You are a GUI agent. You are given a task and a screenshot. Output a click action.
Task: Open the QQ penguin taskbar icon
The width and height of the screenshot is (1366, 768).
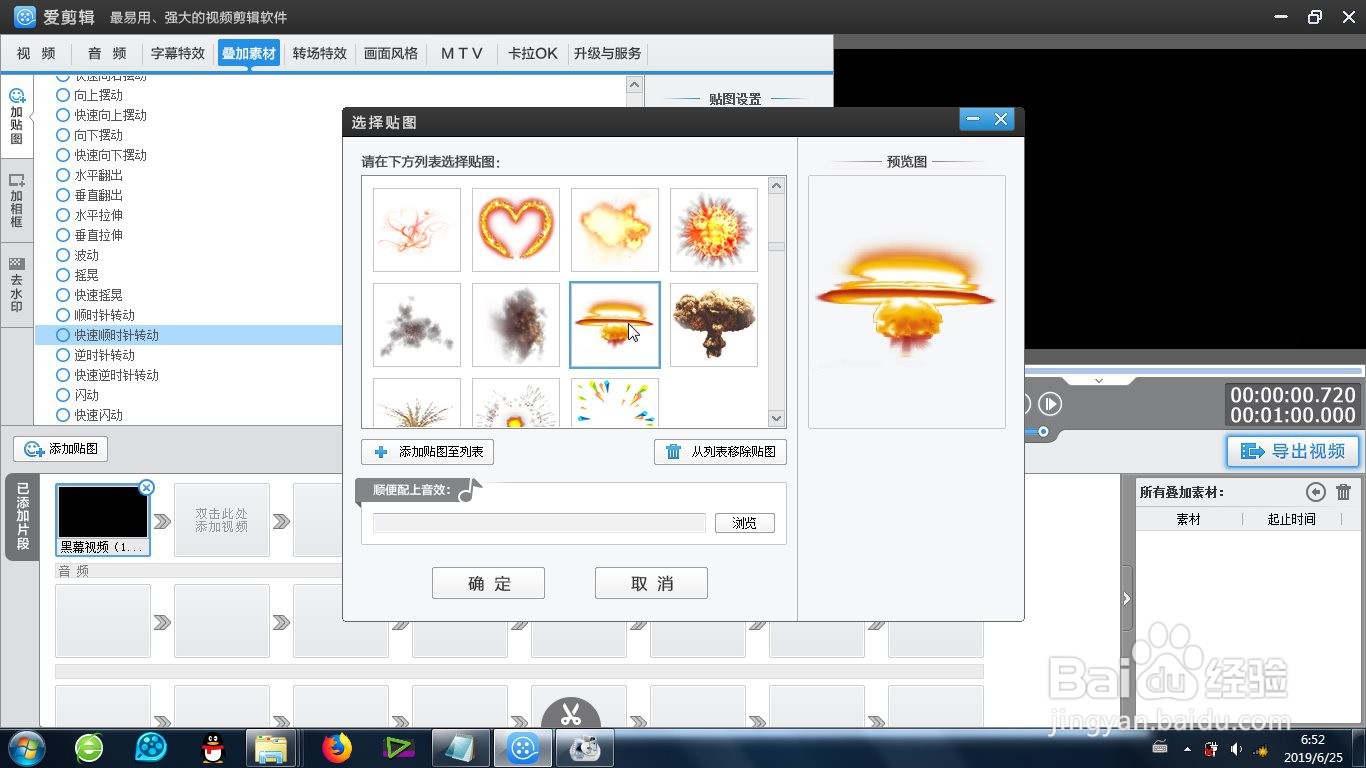click(212, 748)
